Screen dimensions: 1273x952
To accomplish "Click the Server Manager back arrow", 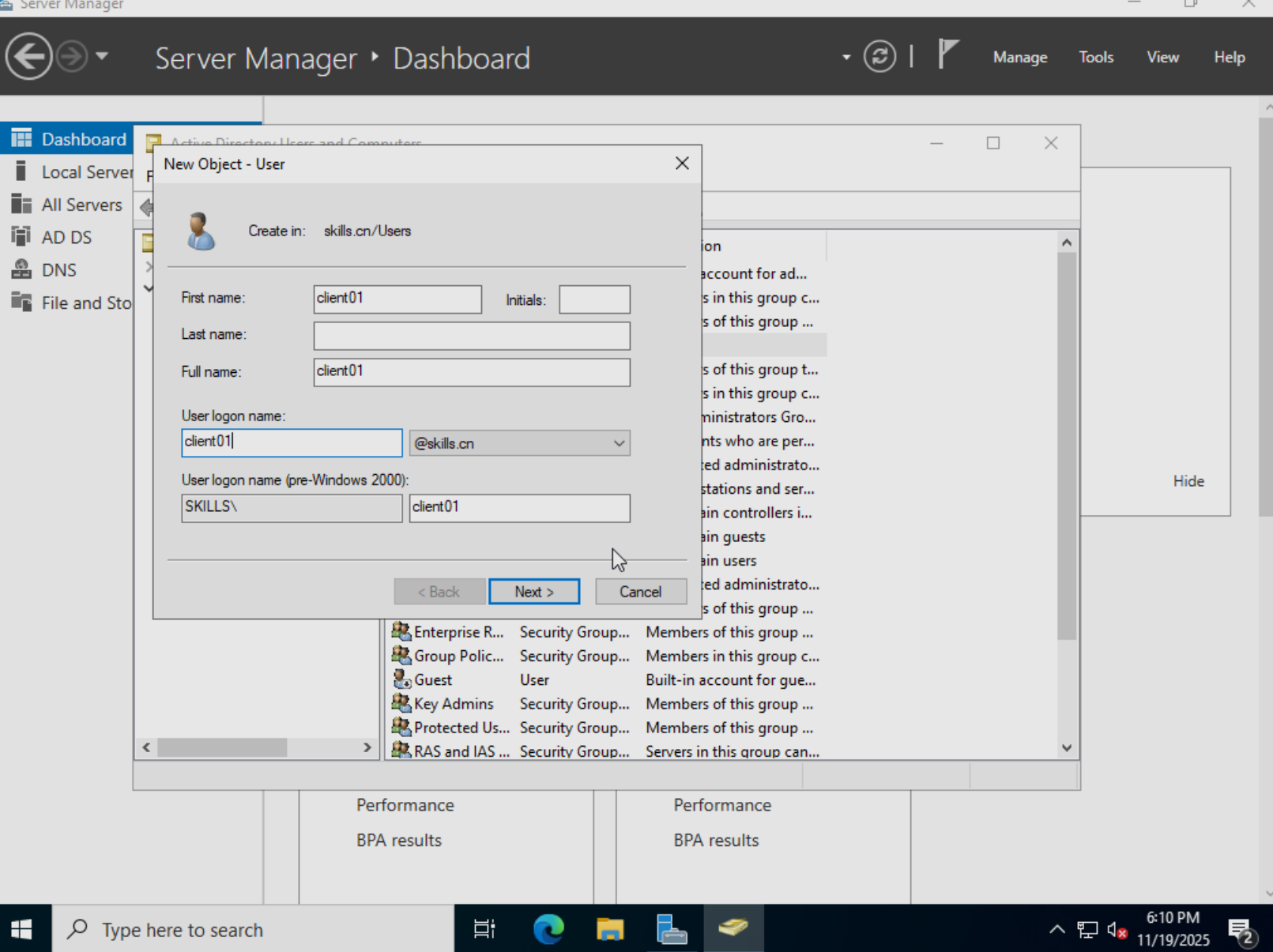I will pyautogui.click(x=29, y=56).
